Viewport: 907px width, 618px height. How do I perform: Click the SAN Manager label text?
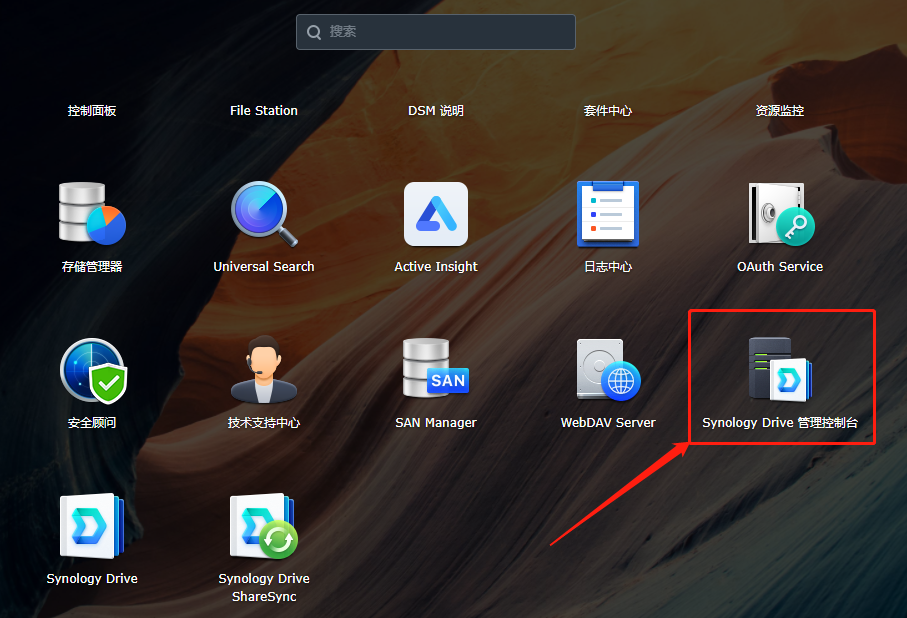pos(436,422)
